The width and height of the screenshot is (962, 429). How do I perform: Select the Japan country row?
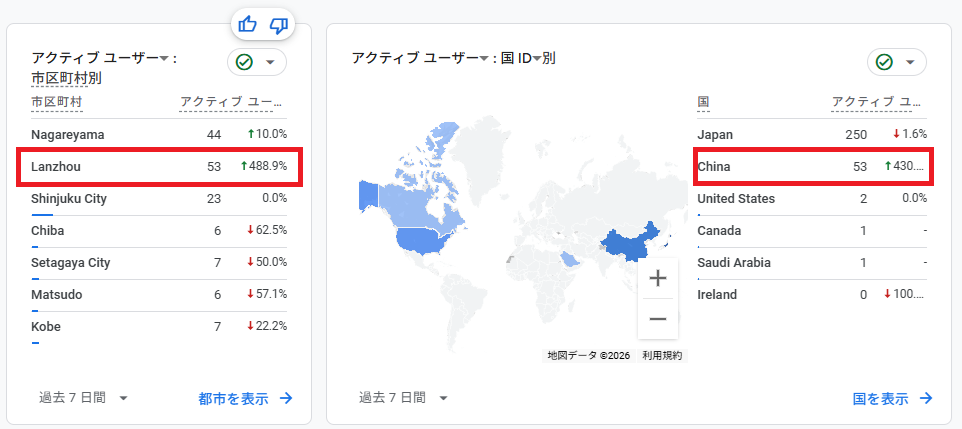point(812,134)
